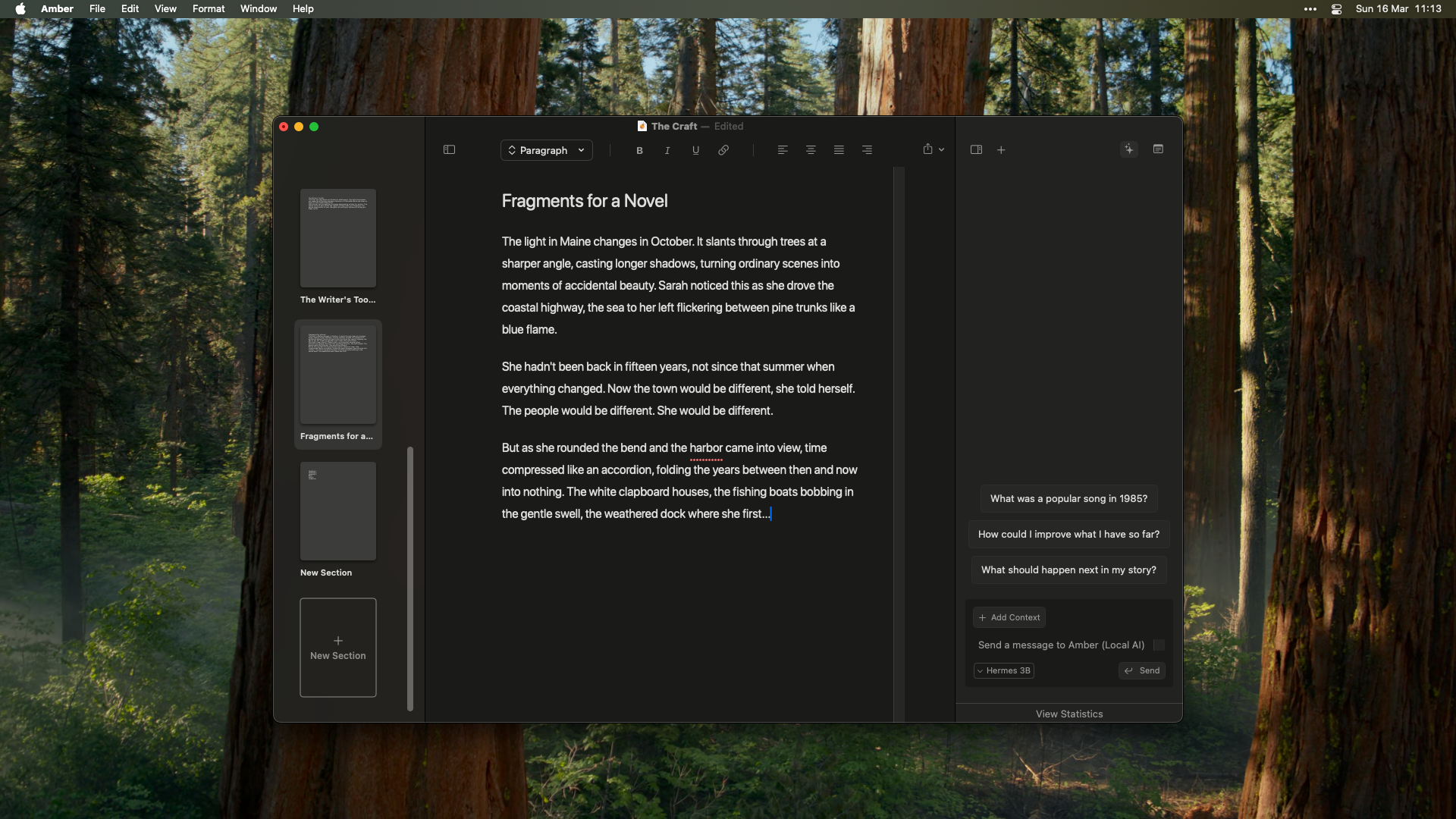Select the 'New Section' document thumbnail
The image size is (1456, 819).
click(x=337, y=510)
